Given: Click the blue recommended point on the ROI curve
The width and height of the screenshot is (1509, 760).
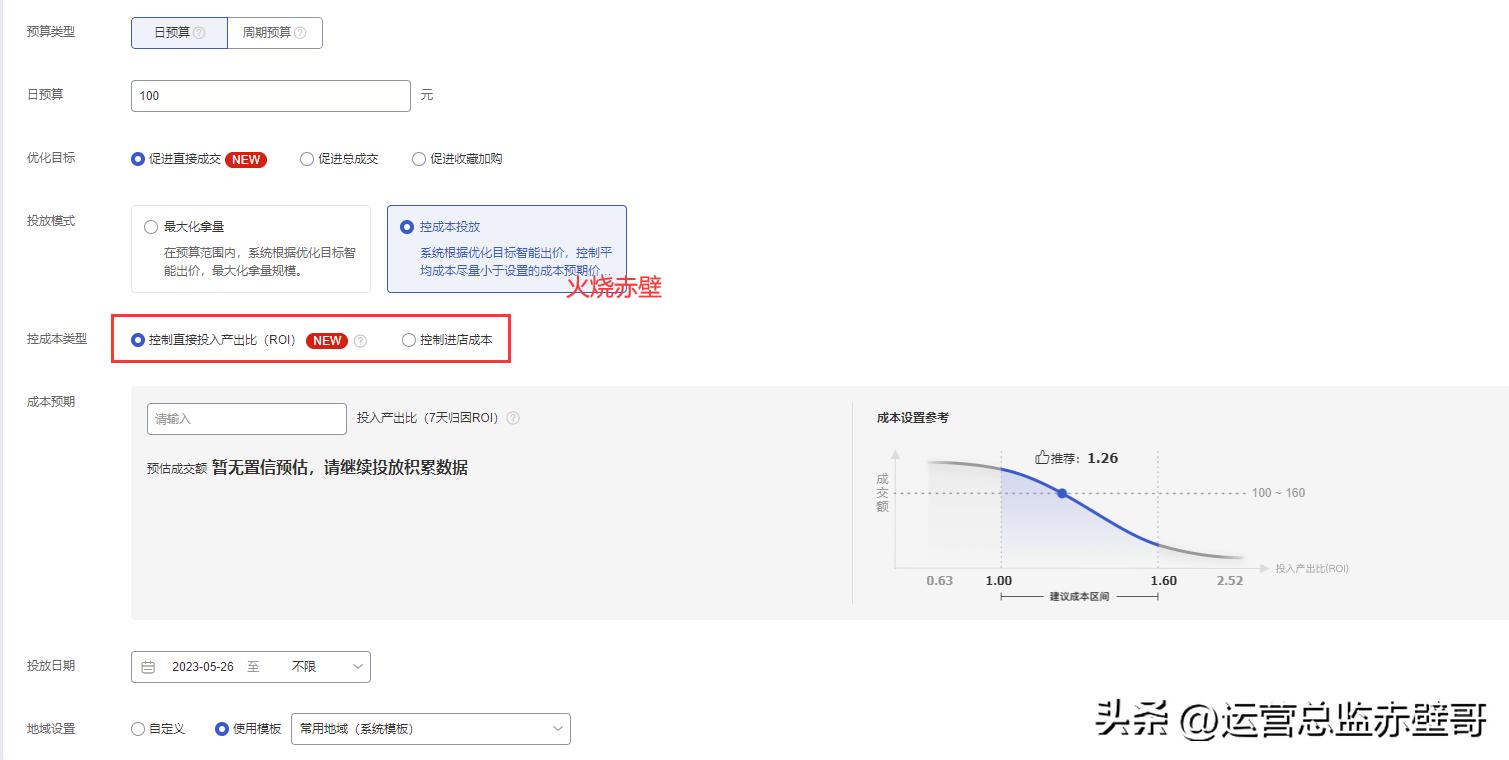Looking at the screenshot, I should [x=1062, y=493].
